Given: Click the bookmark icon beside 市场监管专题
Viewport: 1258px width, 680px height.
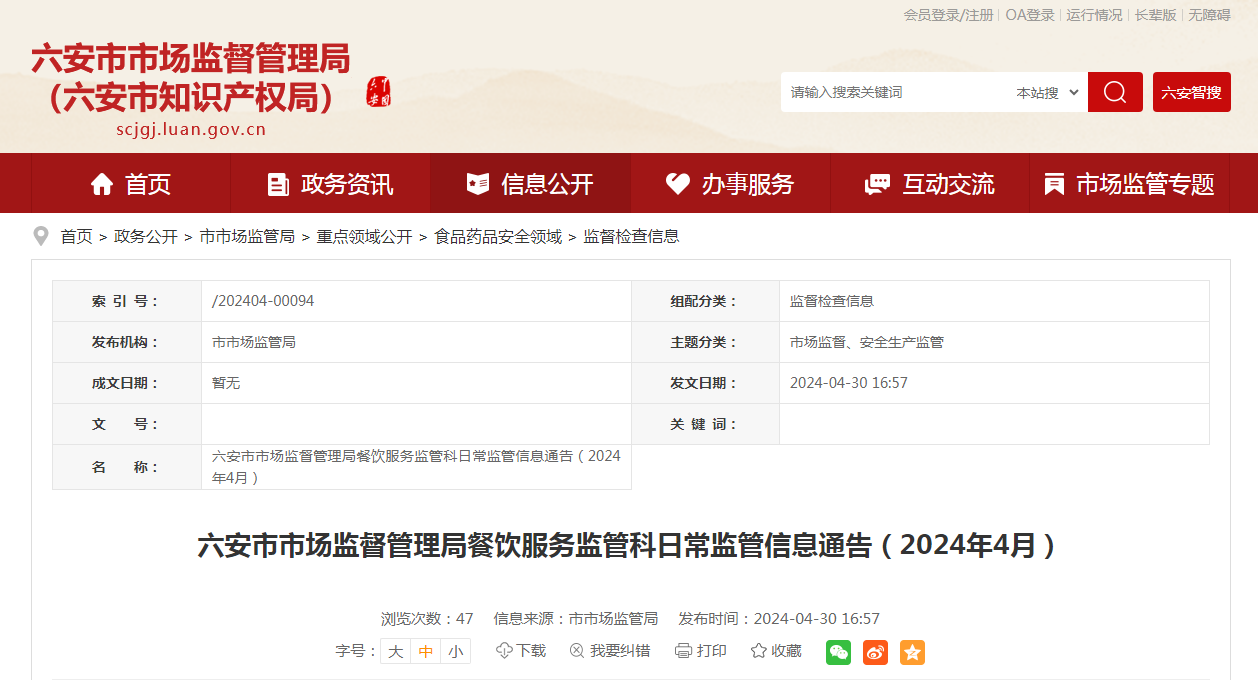Looking at the screenshot, I should click(1054, 184).
